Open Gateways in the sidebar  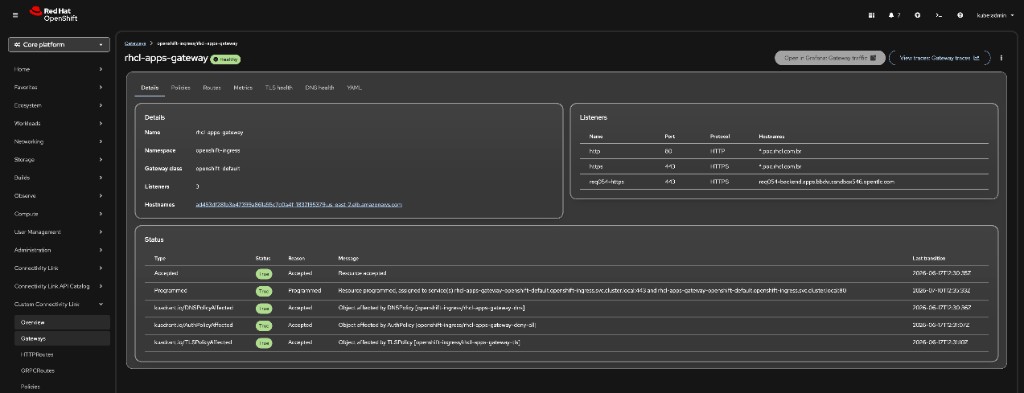62,339
